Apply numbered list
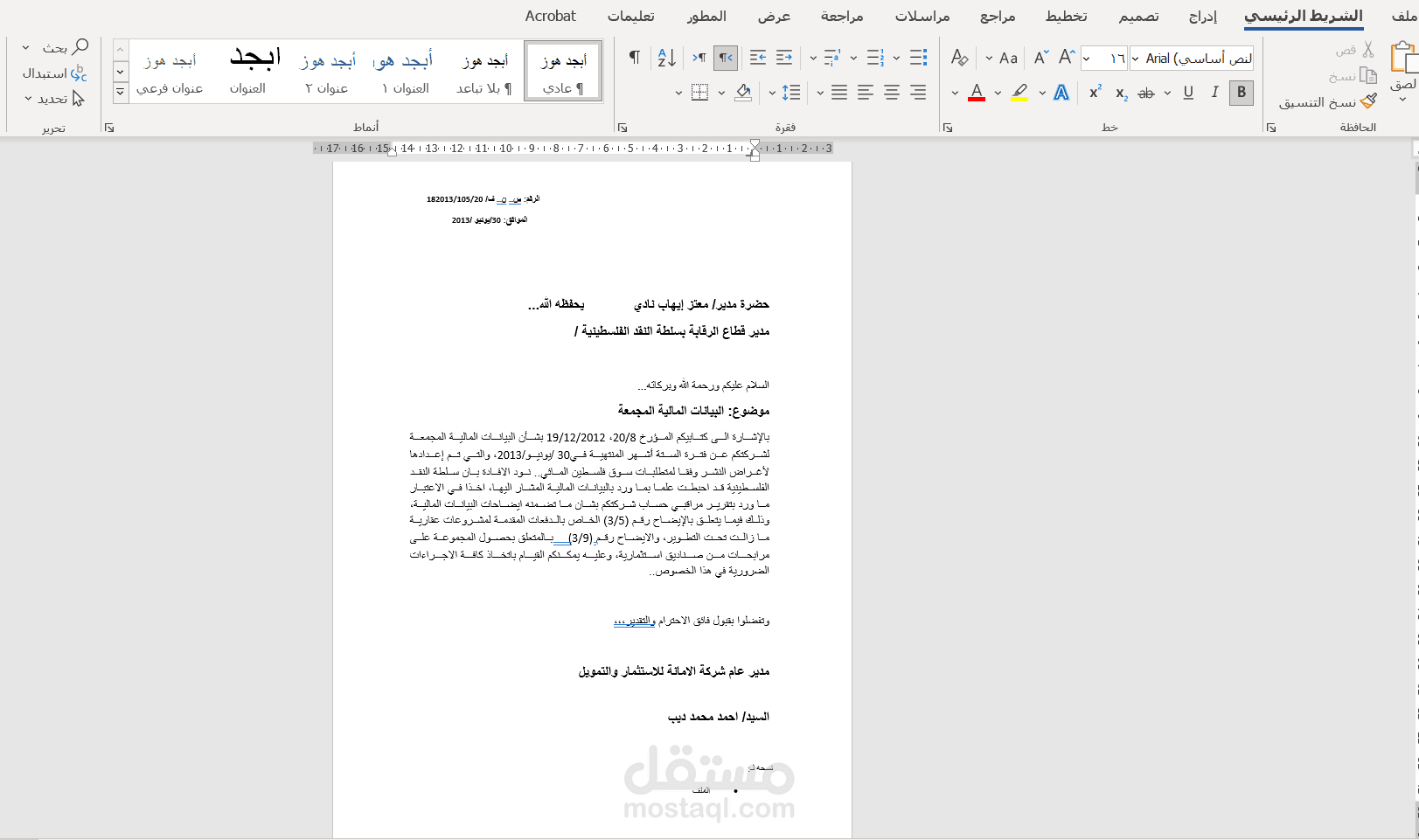The height and width of the screenshot is (840, 1419). pos(875,58)
